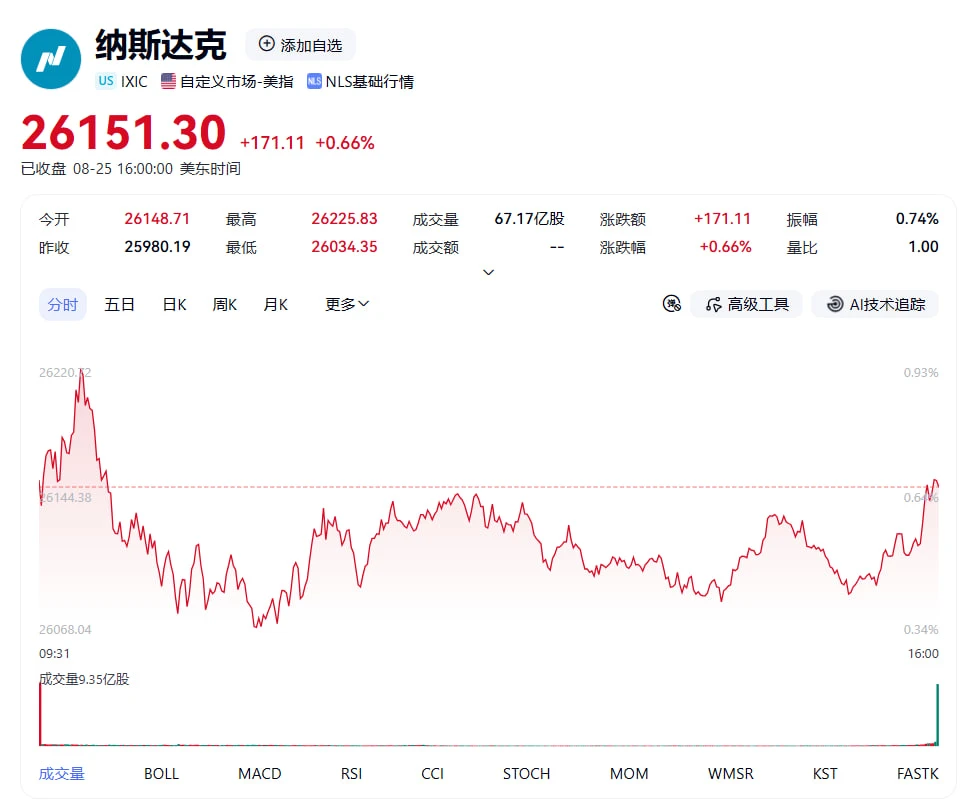Select the MACD indicator tab
Viewport: 969px width, 808px height.
[260, 773]
